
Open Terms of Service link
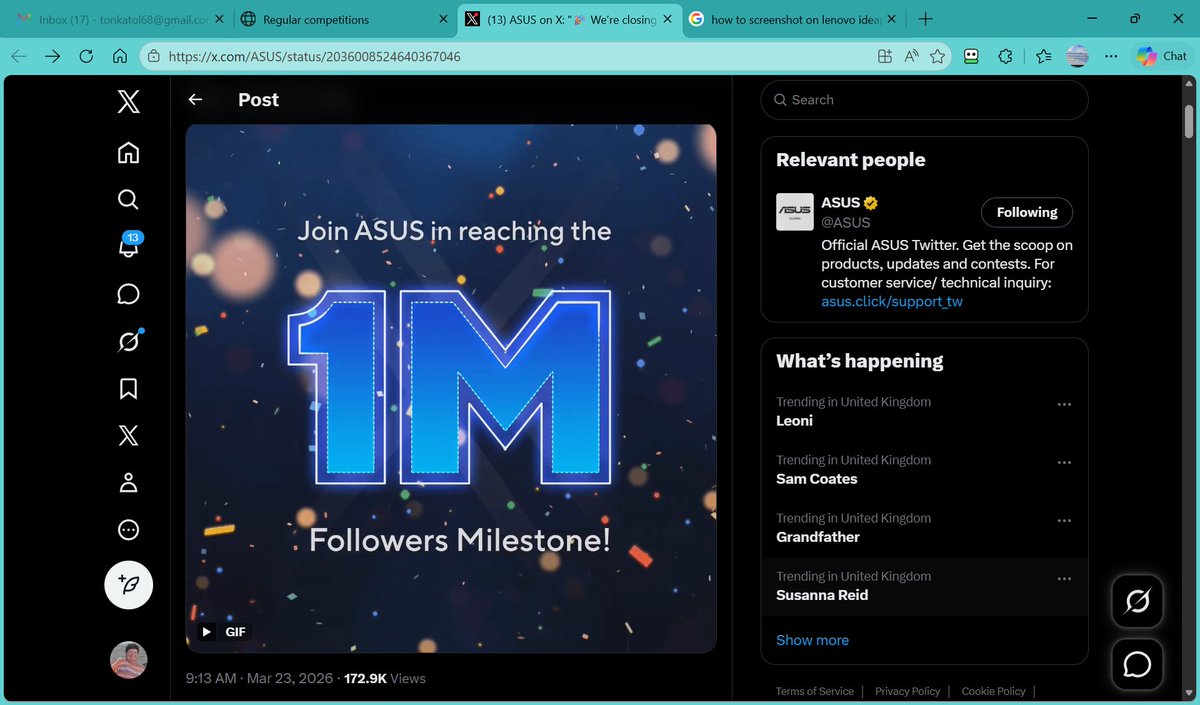pyautogui.click(x=815, y=691)
